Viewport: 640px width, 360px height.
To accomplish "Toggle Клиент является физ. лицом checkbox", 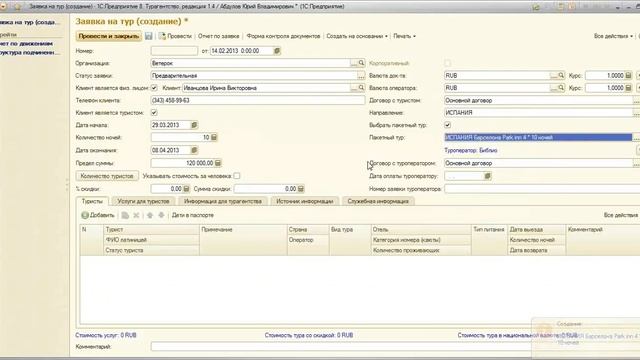I will pyautogui.click(x=154, y=88).
